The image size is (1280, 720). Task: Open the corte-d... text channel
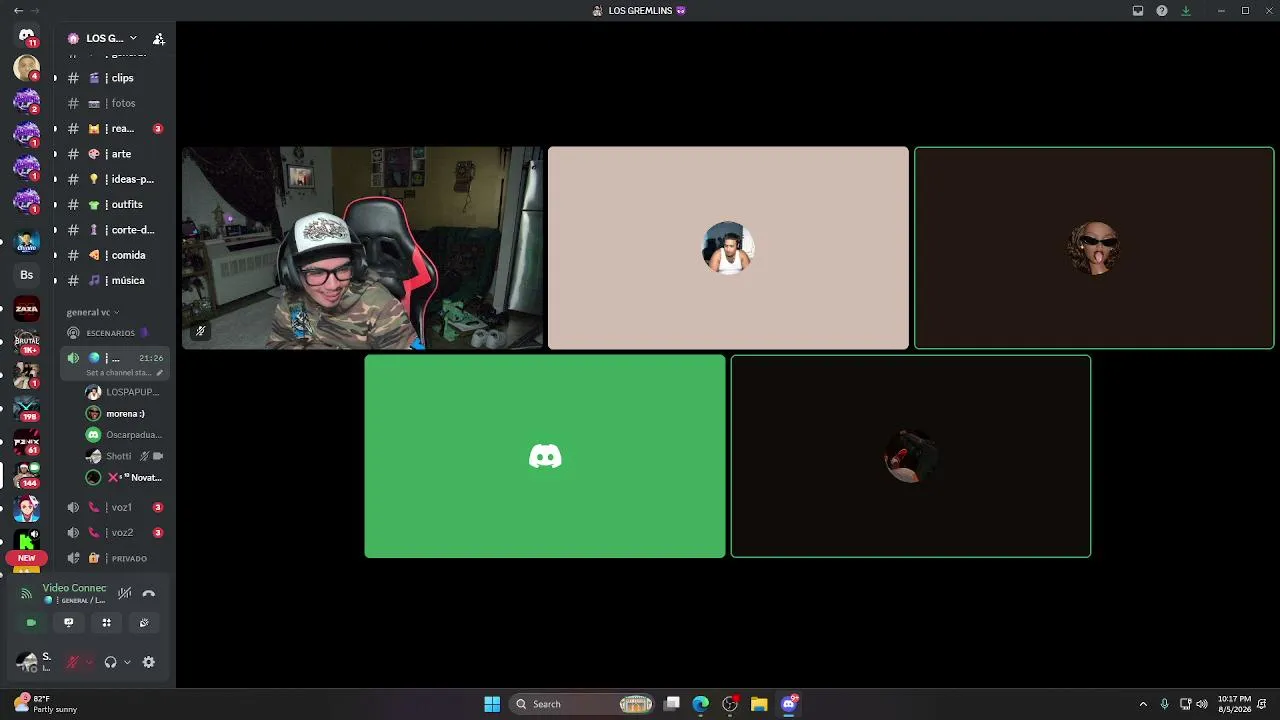tap(112, 230)
